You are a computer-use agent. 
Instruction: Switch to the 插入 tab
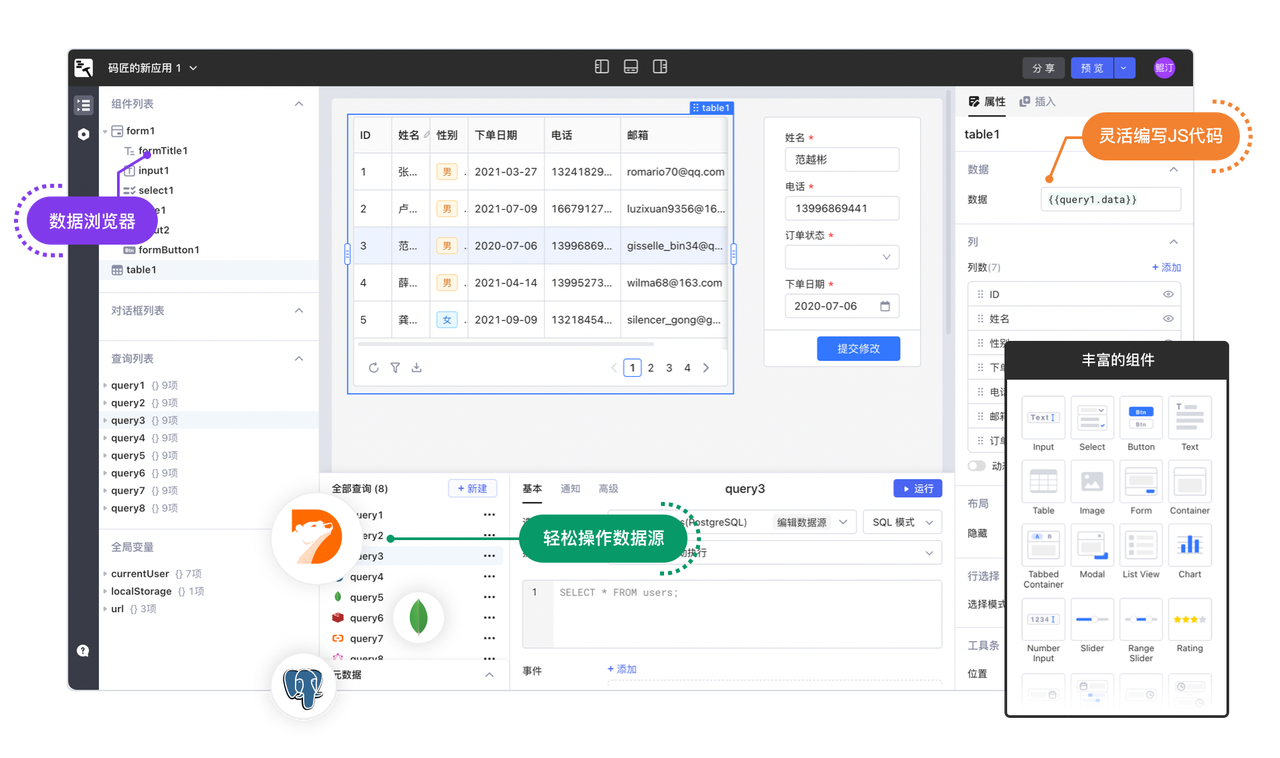pos(1038,102)
